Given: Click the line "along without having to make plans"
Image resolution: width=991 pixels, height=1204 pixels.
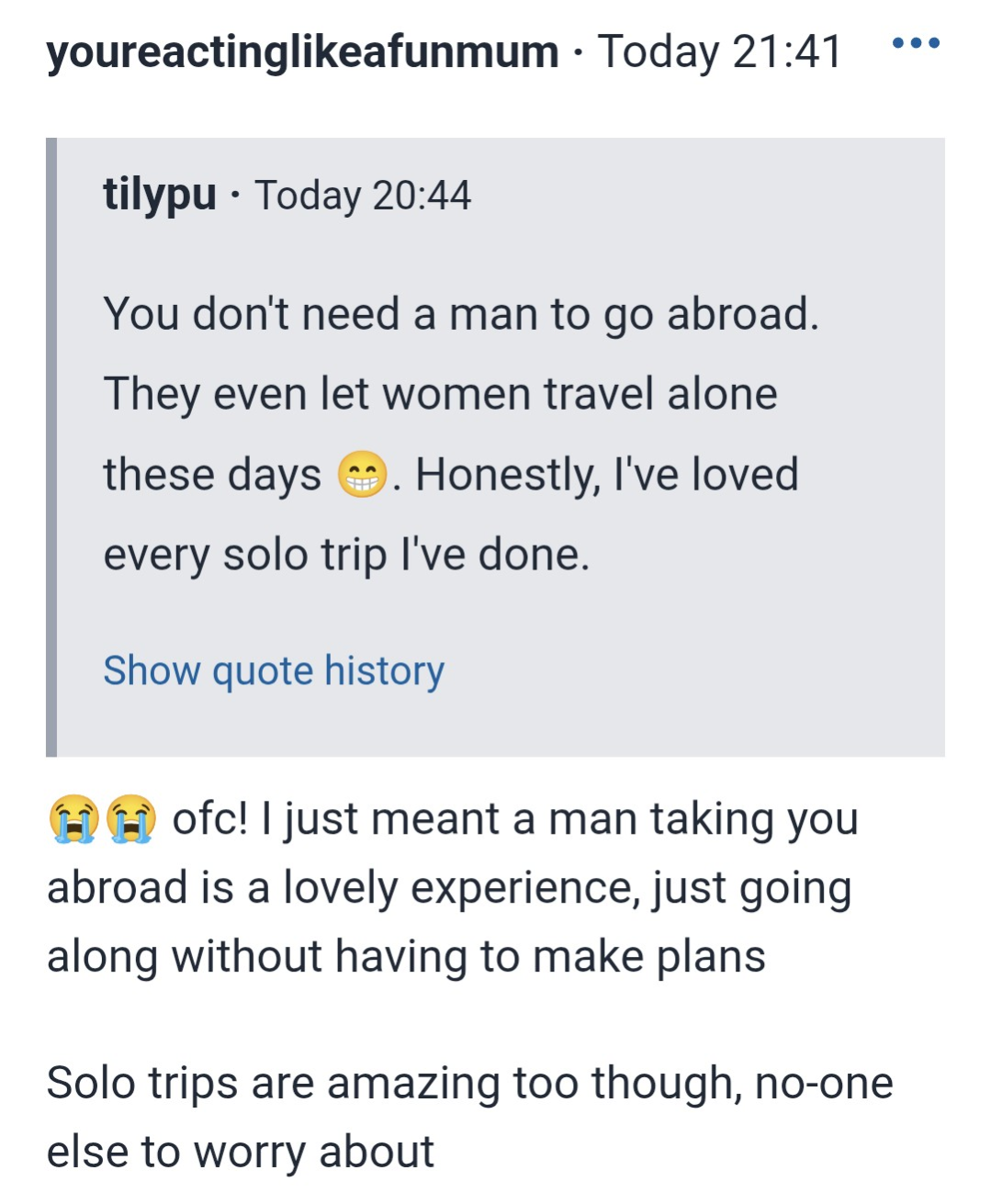Looking at the screenshot, I should (406, 956).
